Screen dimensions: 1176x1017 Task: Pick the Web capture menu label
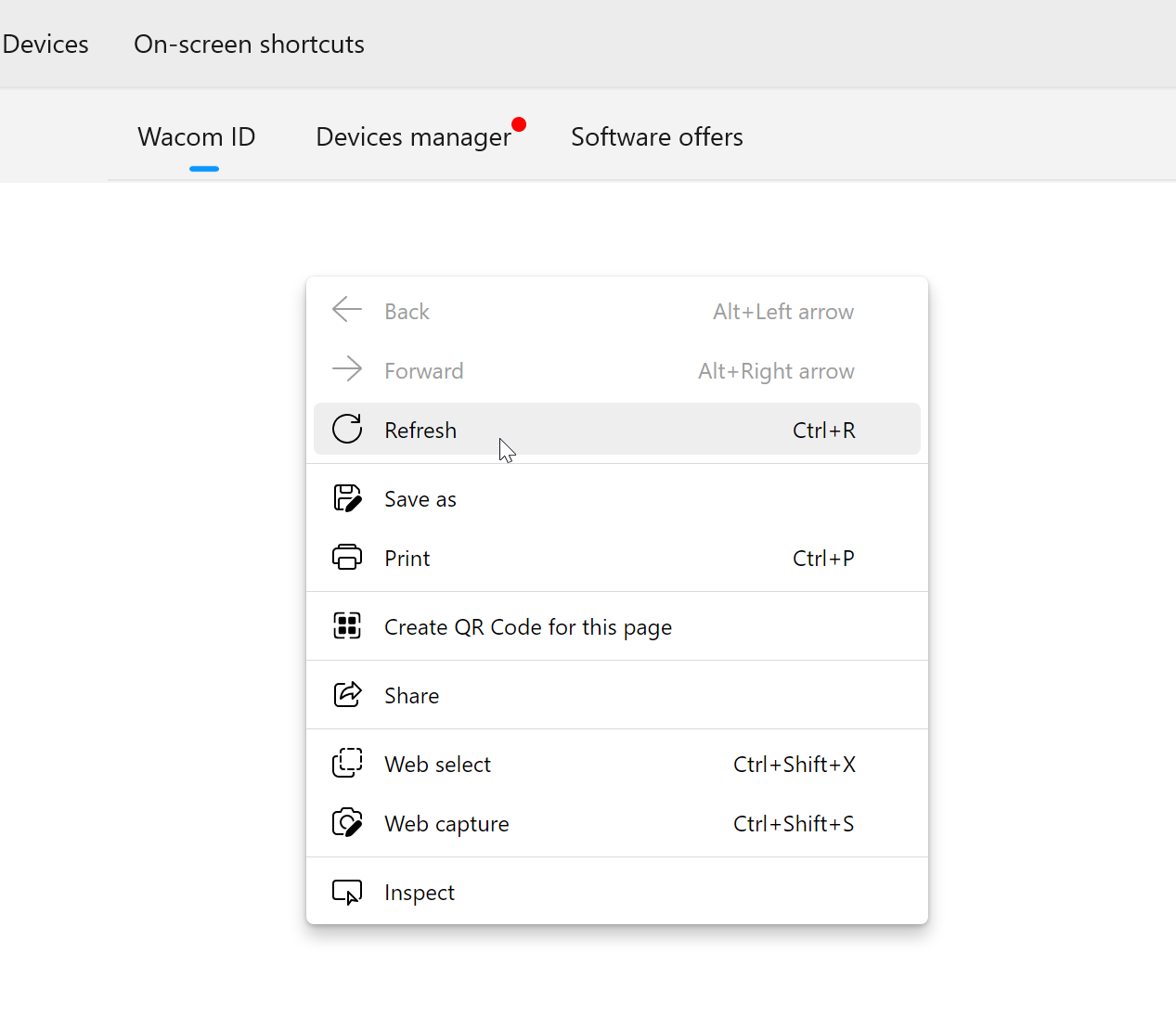point(446,824)
